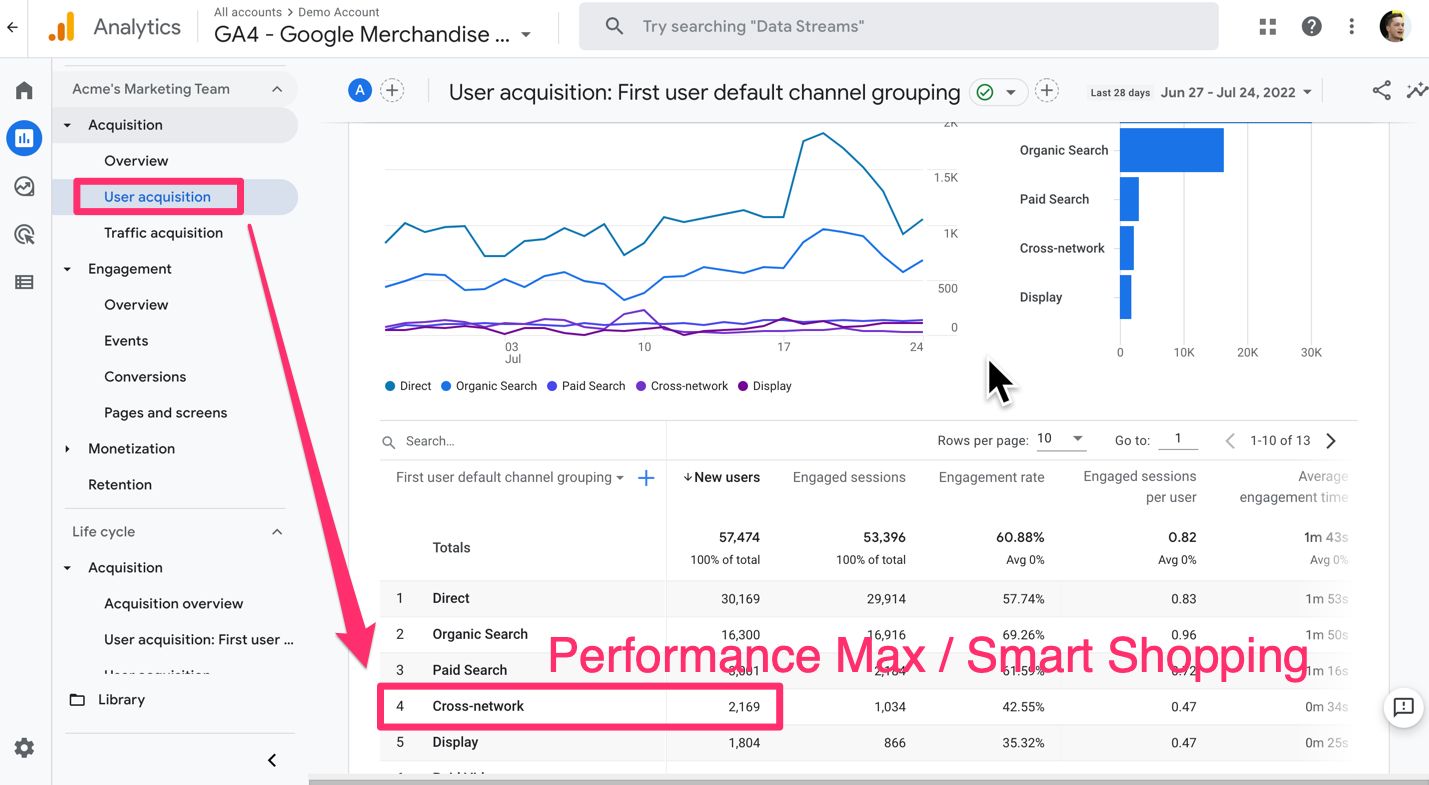Click the top search box Try searching
The height and width of the screenshot is (785, 1429).
coord(898,26)
